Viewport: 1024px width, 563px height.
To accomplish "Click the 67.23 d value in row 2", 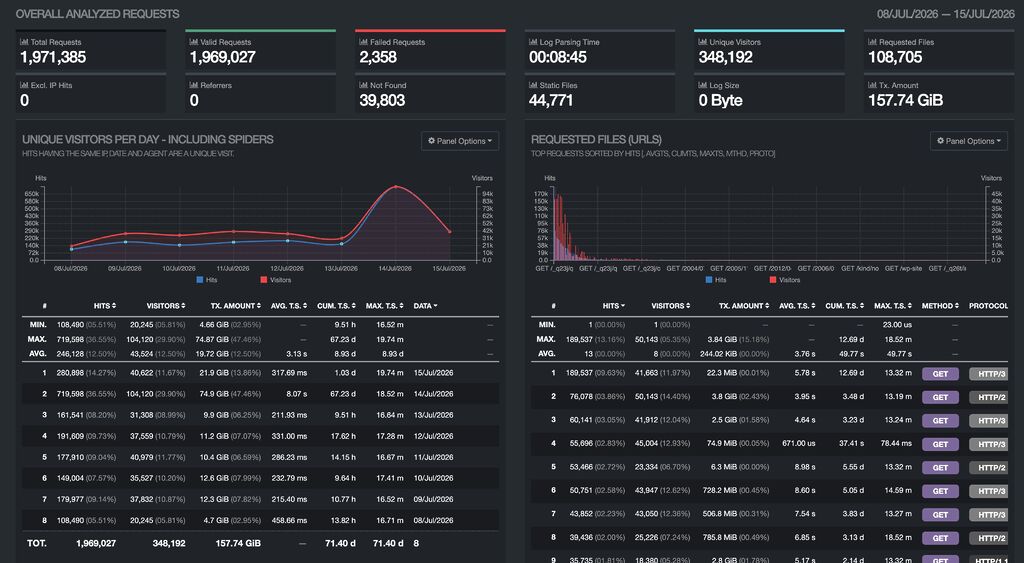I will [x=343, y=394].
